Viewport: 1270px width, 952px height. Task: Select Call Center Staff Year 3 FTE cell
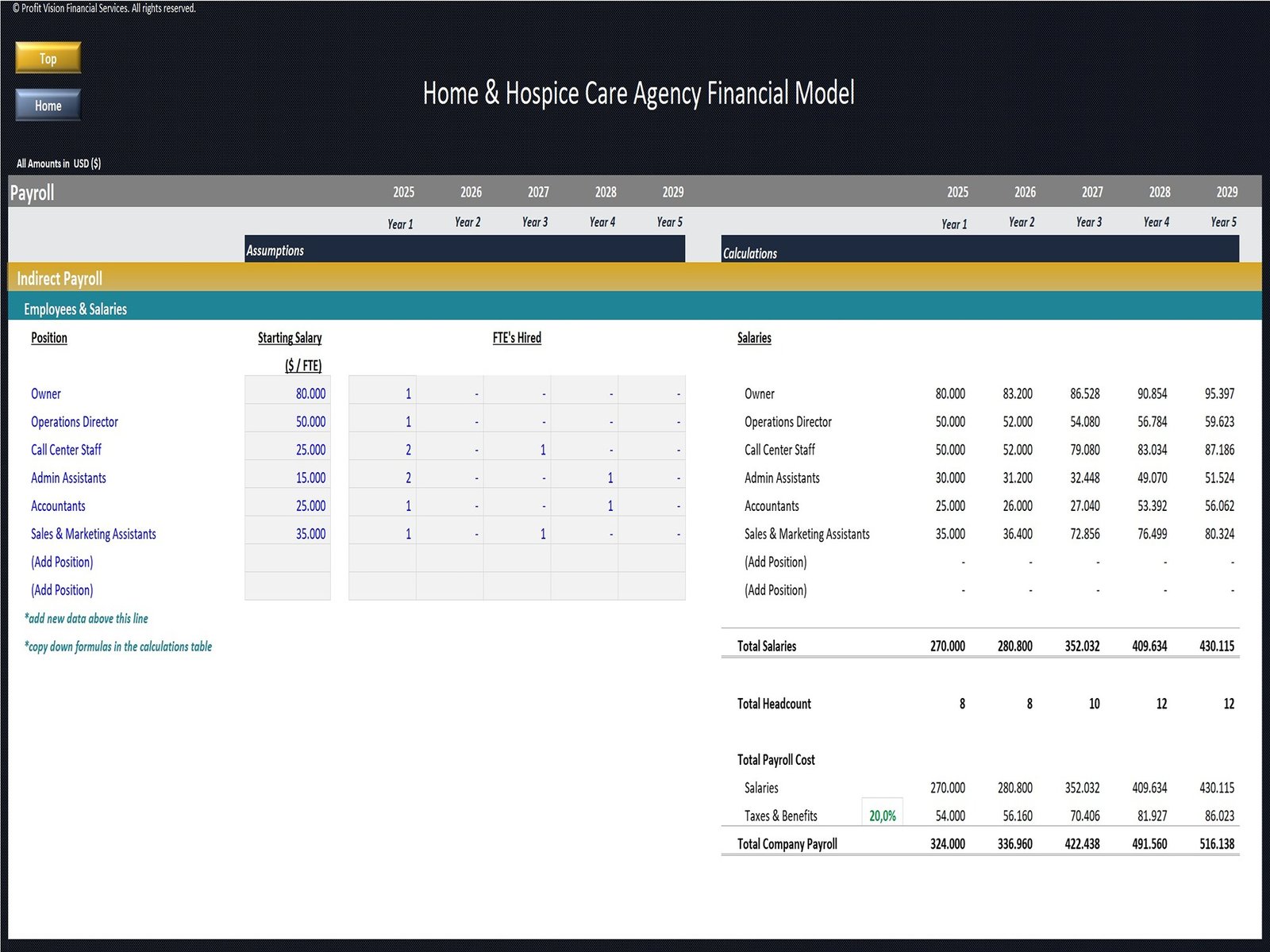tap(518, 450)
